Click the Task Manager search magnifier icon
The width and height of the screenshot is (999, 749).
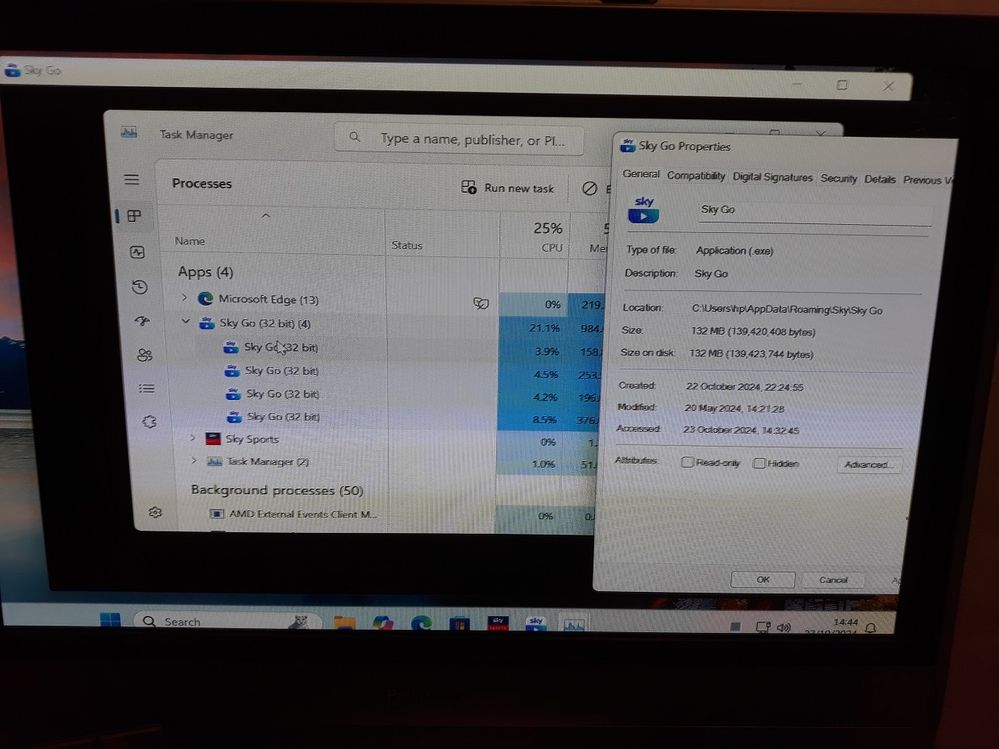(355, 137)
